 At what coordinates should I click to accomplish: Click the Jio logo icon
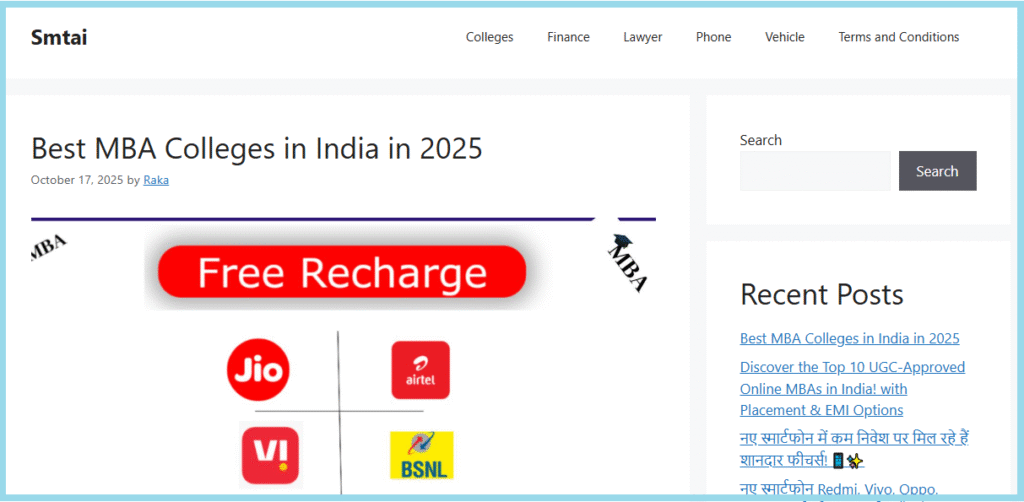258,370
